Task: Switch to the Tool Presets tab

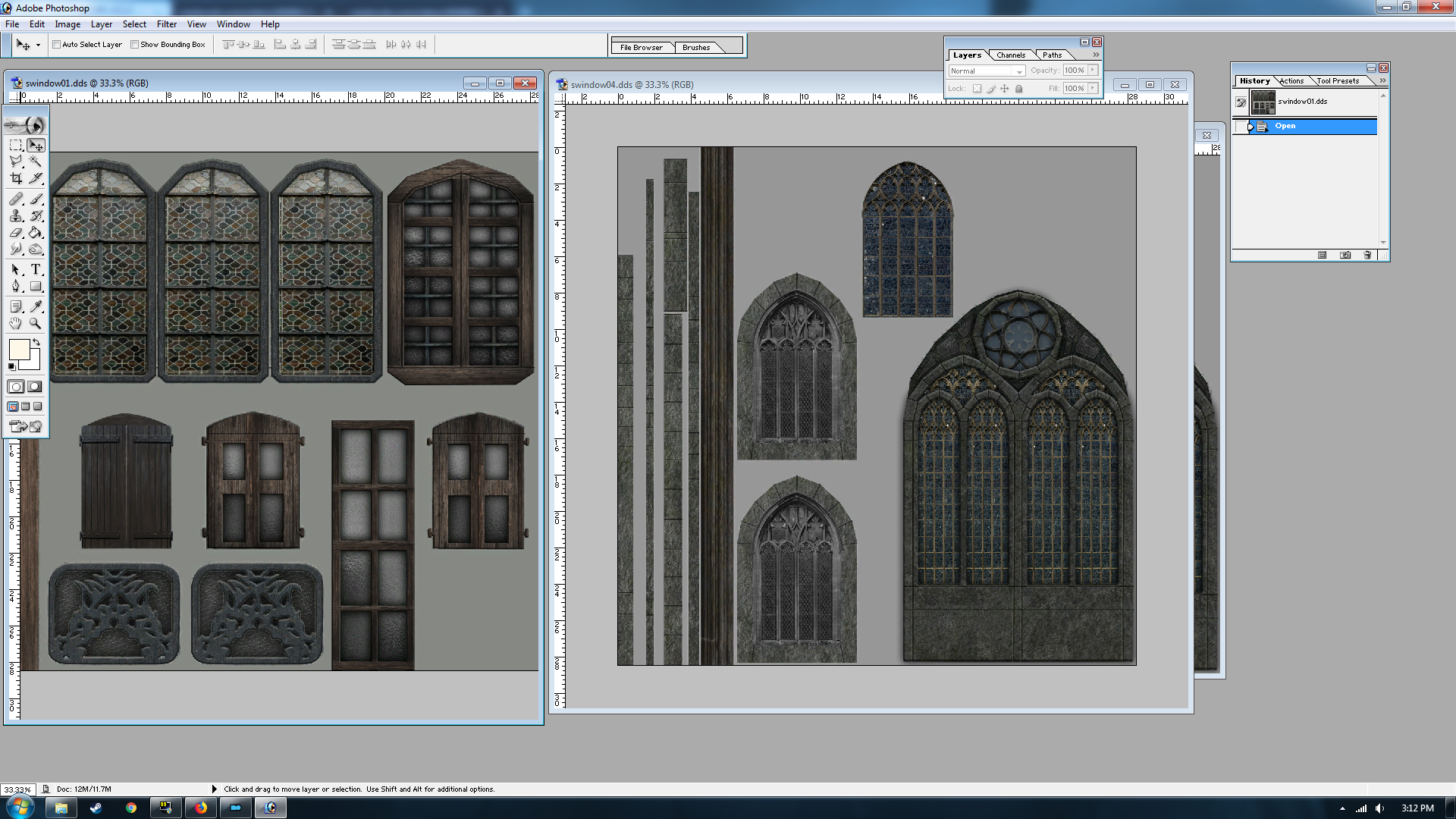Action: (1338, 81)
